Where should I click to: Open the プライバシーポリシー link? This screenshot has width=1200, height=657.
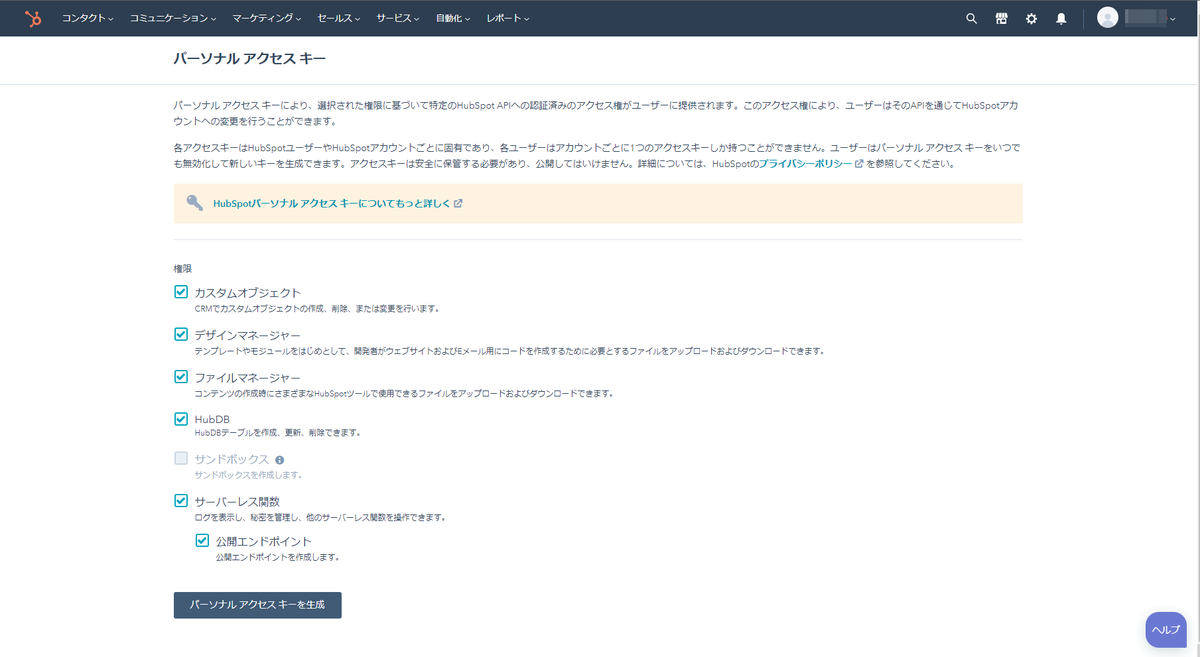pyautogui.click(x=806, y=164)
